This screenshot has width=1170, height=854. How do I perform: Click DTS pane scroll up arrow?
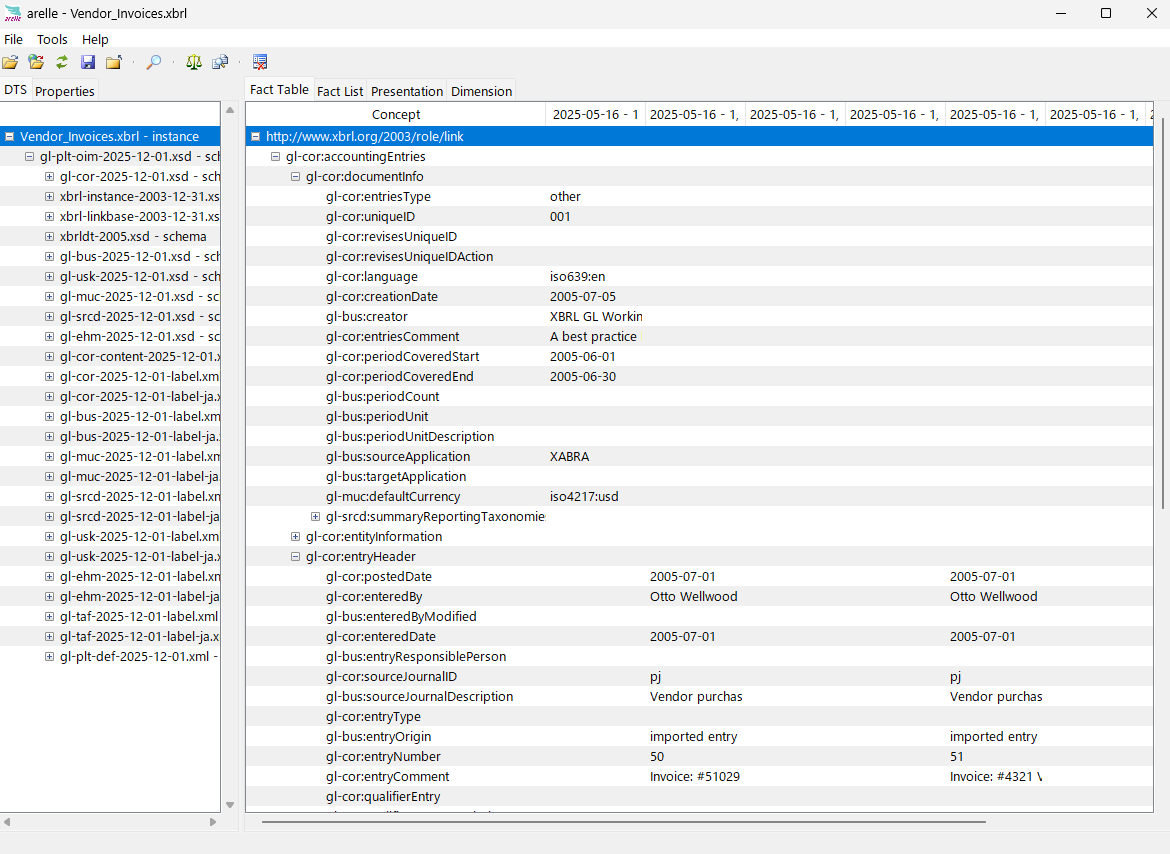coord(230,110)
